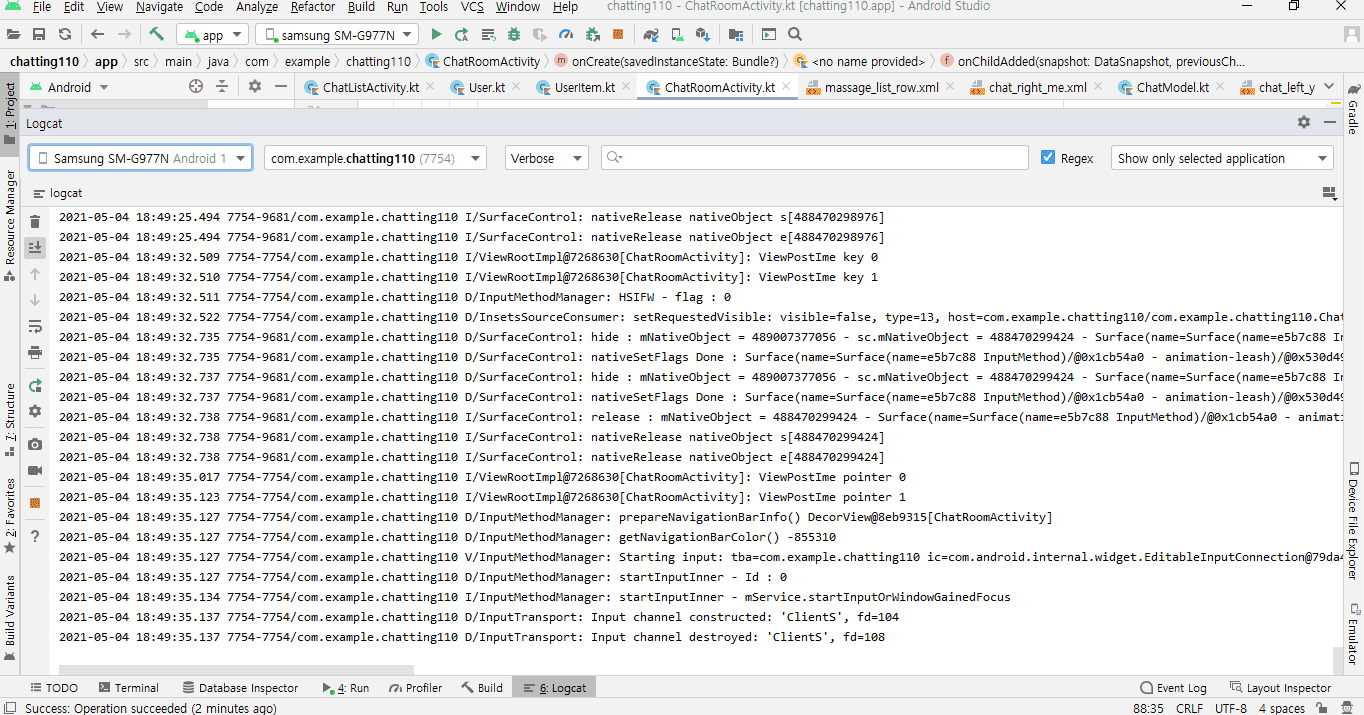Image resolution: width=1364 pixels, height=715 pixels.
Task: Click the Select Opened File target icon
Action: tap(196, 87)
